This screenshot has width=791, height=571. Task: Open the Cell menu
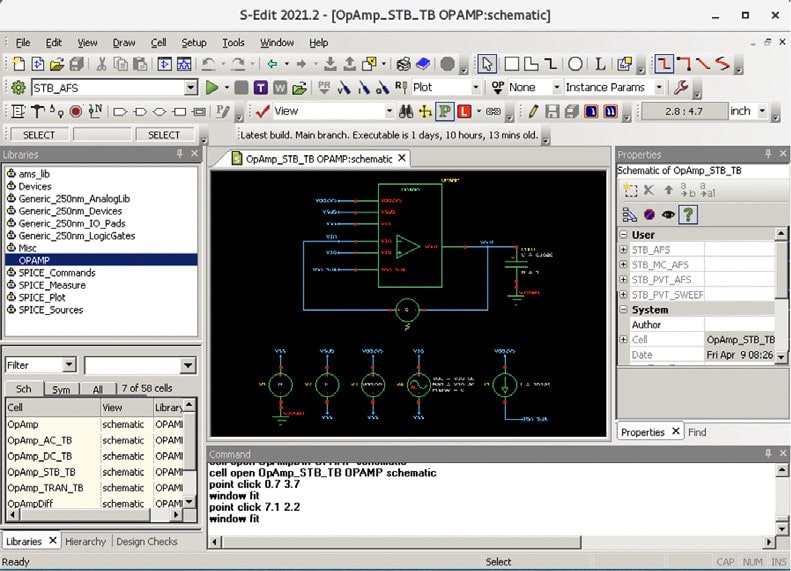pos(158,43)
